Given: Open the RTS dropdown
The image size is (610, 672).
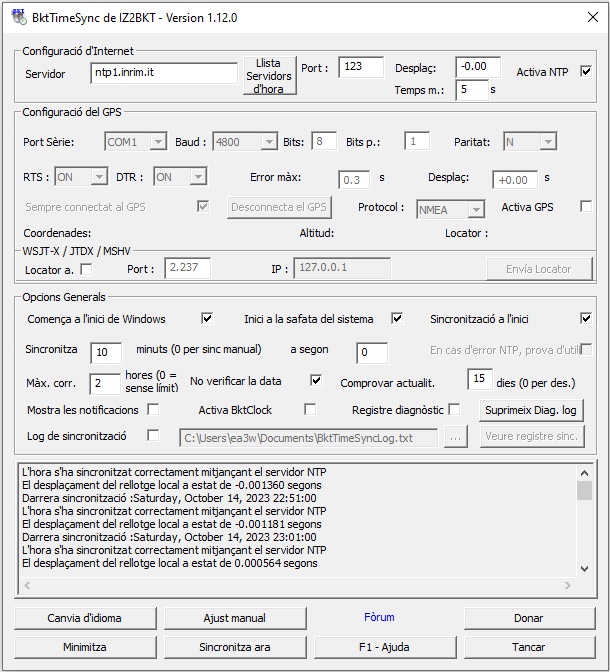Looking at the screenshot, I should 99,177.
